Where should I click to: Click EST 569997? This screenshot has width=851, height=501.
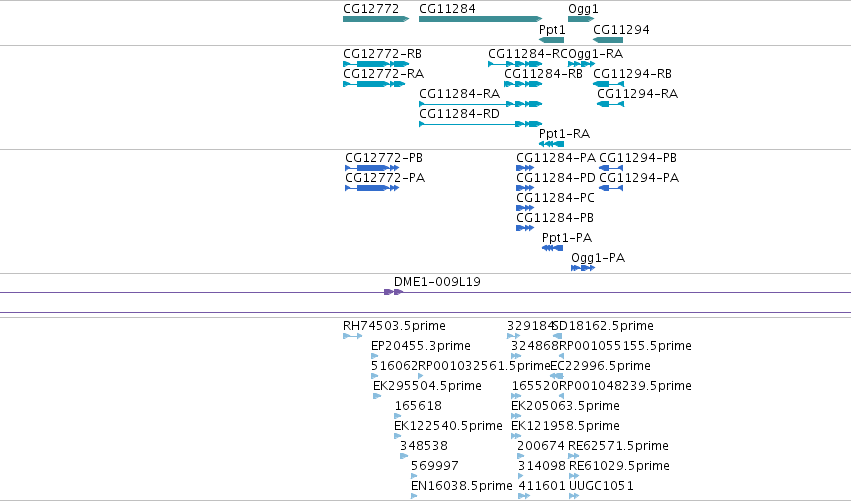click(435, 467)
